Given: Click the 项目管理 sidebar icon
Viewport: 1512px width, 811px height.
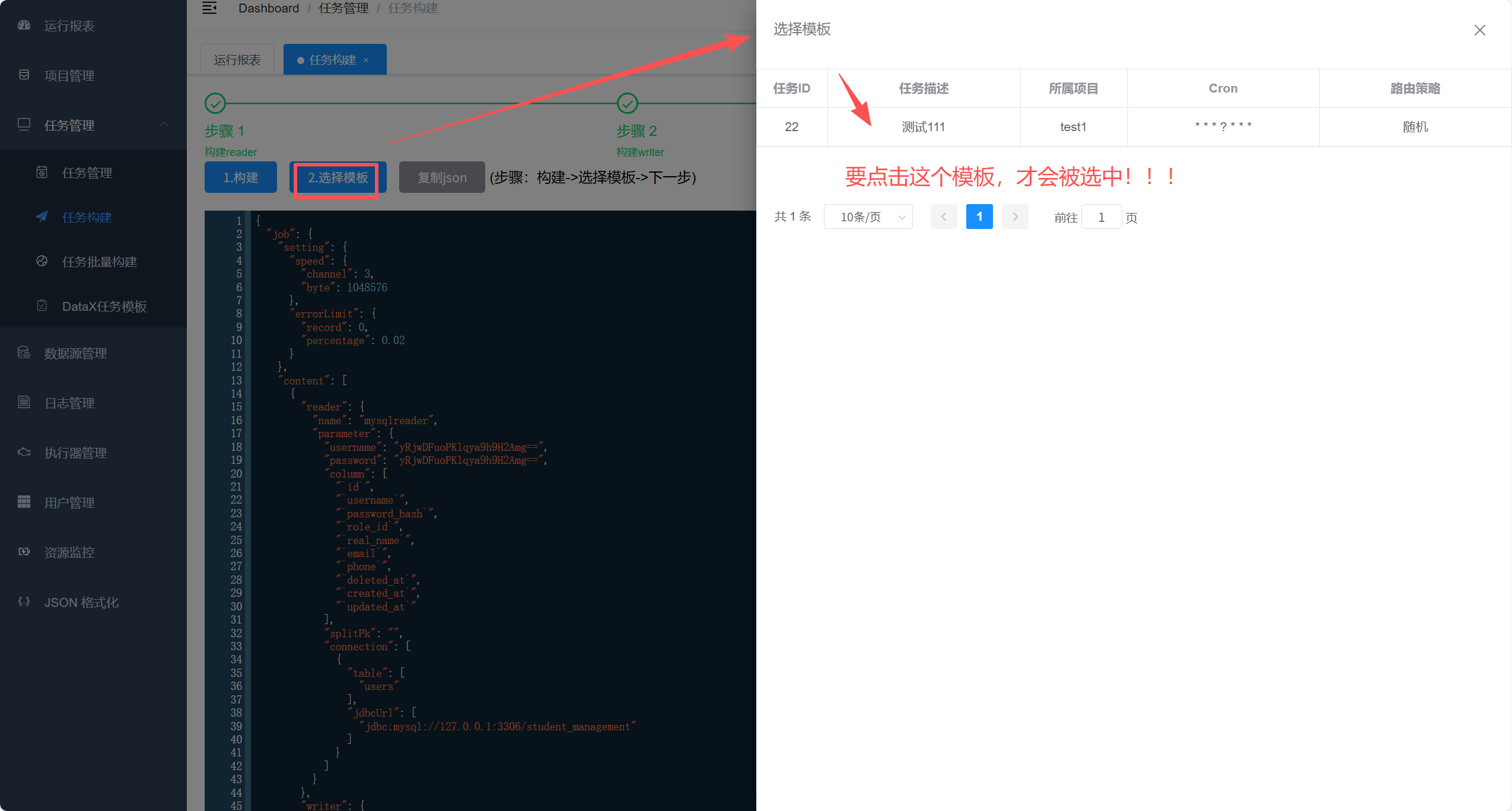Looking at the screenshot, I should pos(24,75).
